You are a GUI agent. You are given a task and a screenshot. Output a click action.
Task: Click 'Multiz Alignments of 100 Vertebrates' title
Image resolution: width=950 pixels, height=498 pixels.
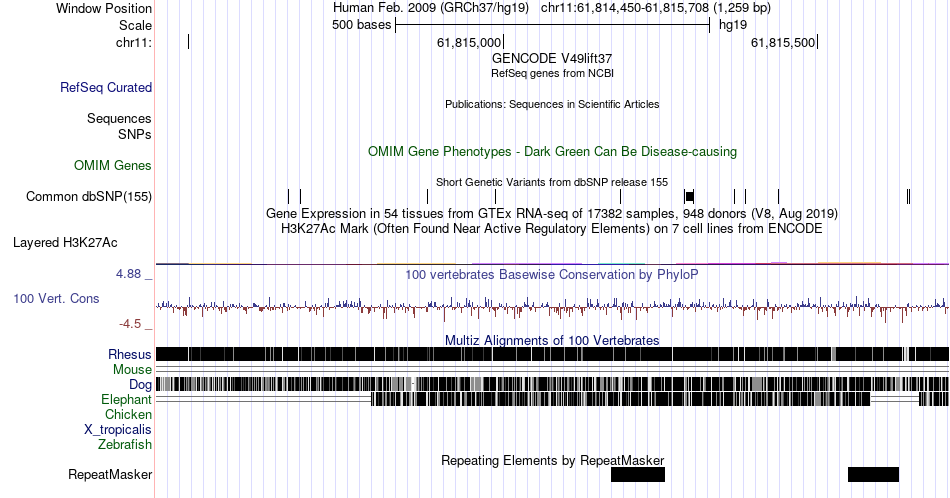coord(552,340)
